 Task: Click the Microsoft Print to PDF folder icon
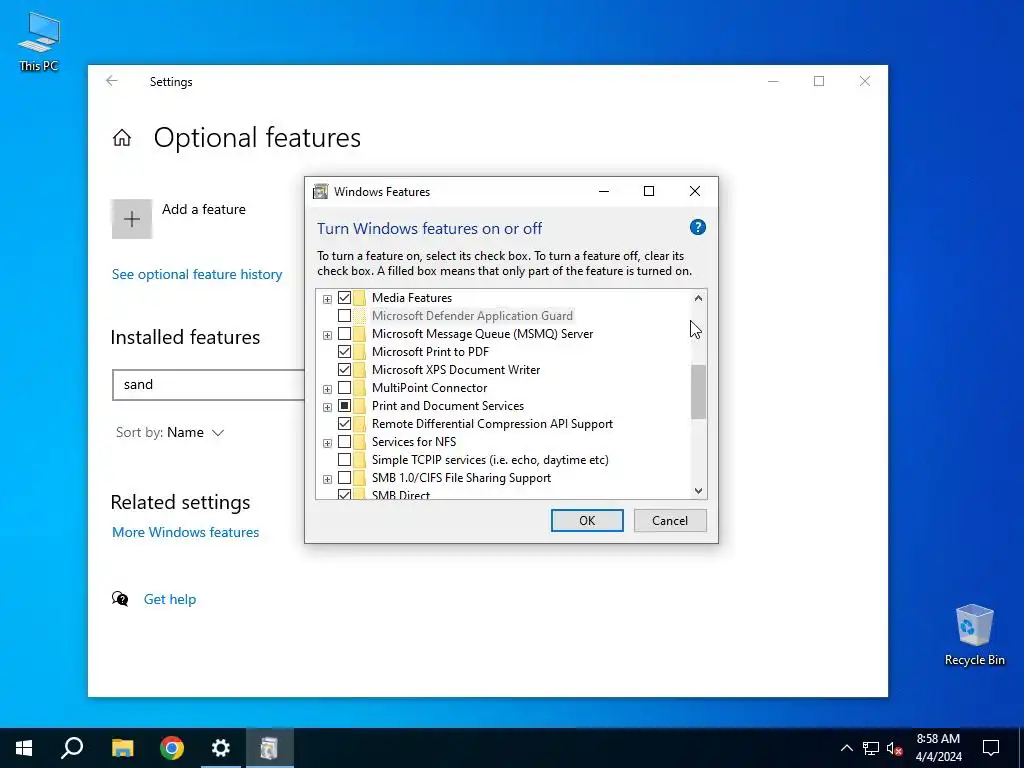360,352
